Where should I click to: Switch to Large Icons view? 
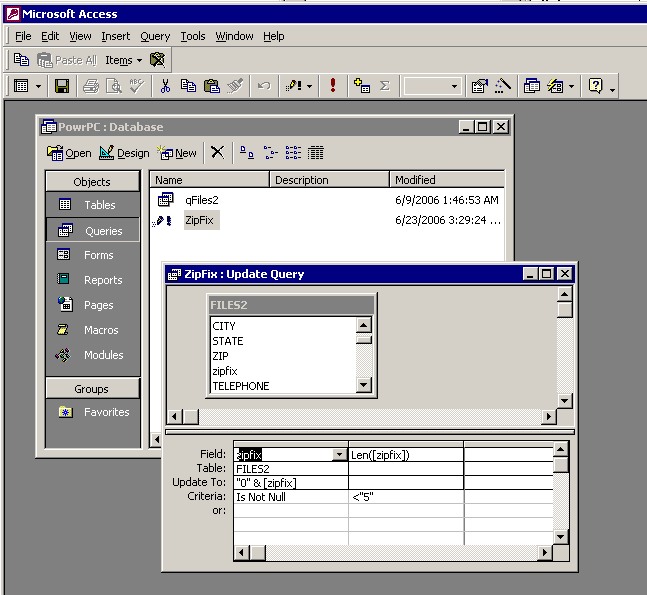pyautogui.click(x=247, y=152)
